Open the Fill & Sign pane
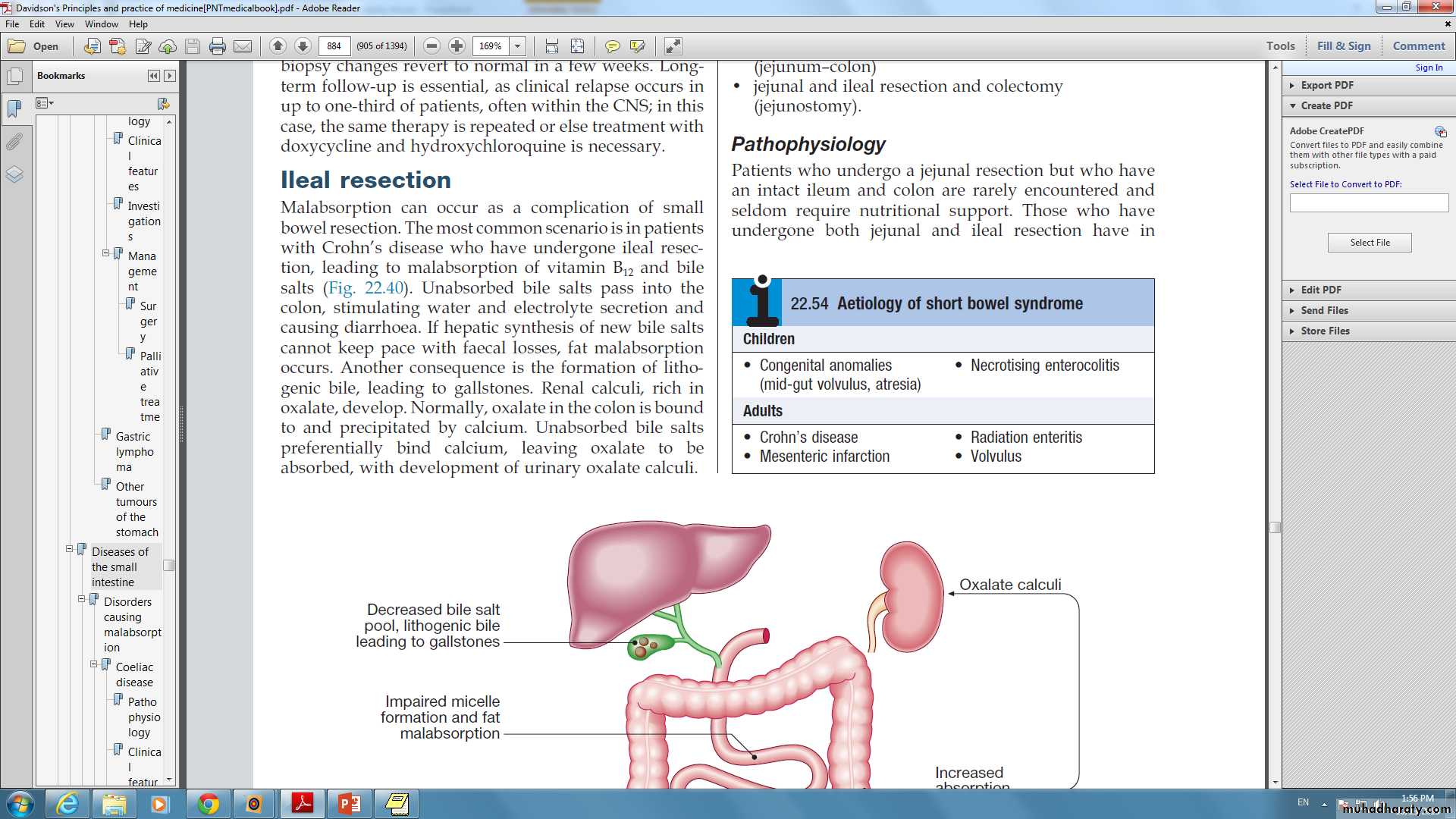Viewport: 1456px width, 819px height. (1344, 45)
